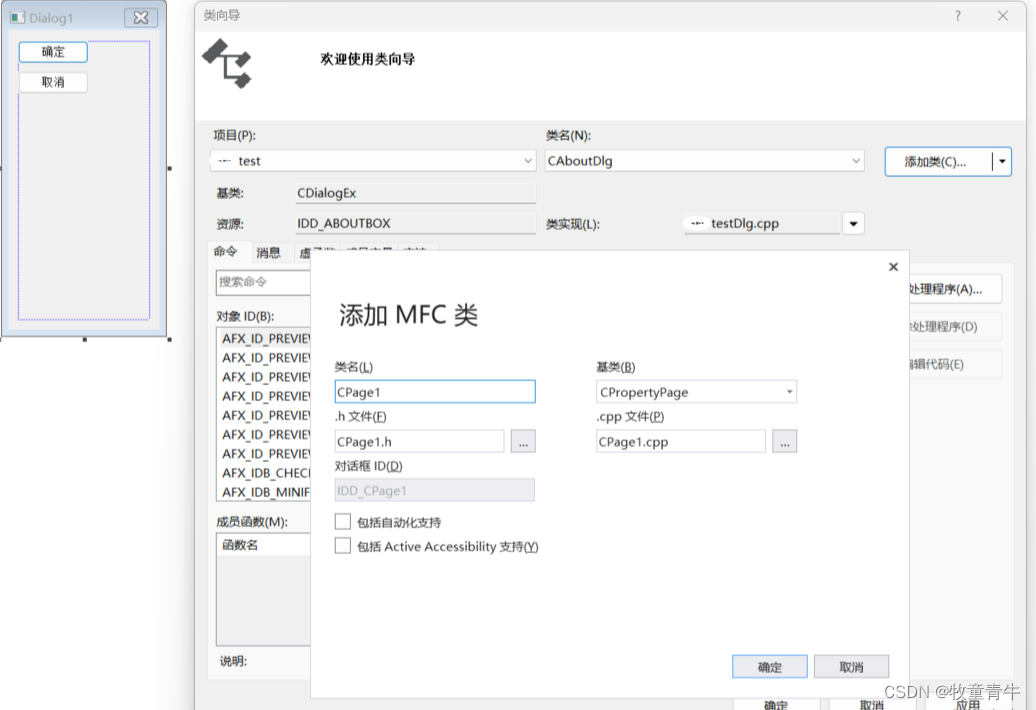The image size is (1036, 710).
Task: Click the Dialog1 window title icon
Action: tap(18, 18)
